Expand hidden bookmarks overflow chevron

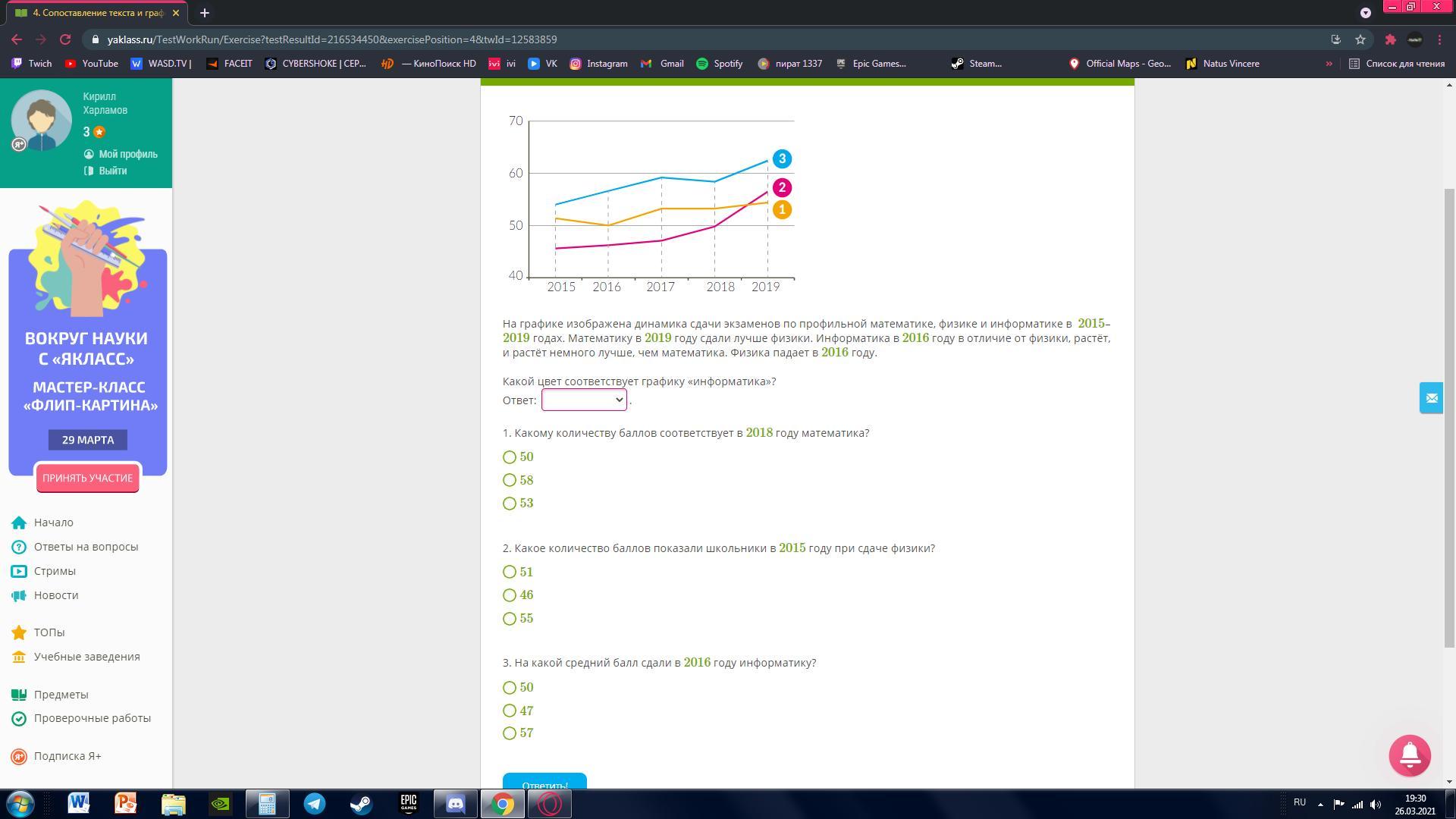coord(1329,64)
